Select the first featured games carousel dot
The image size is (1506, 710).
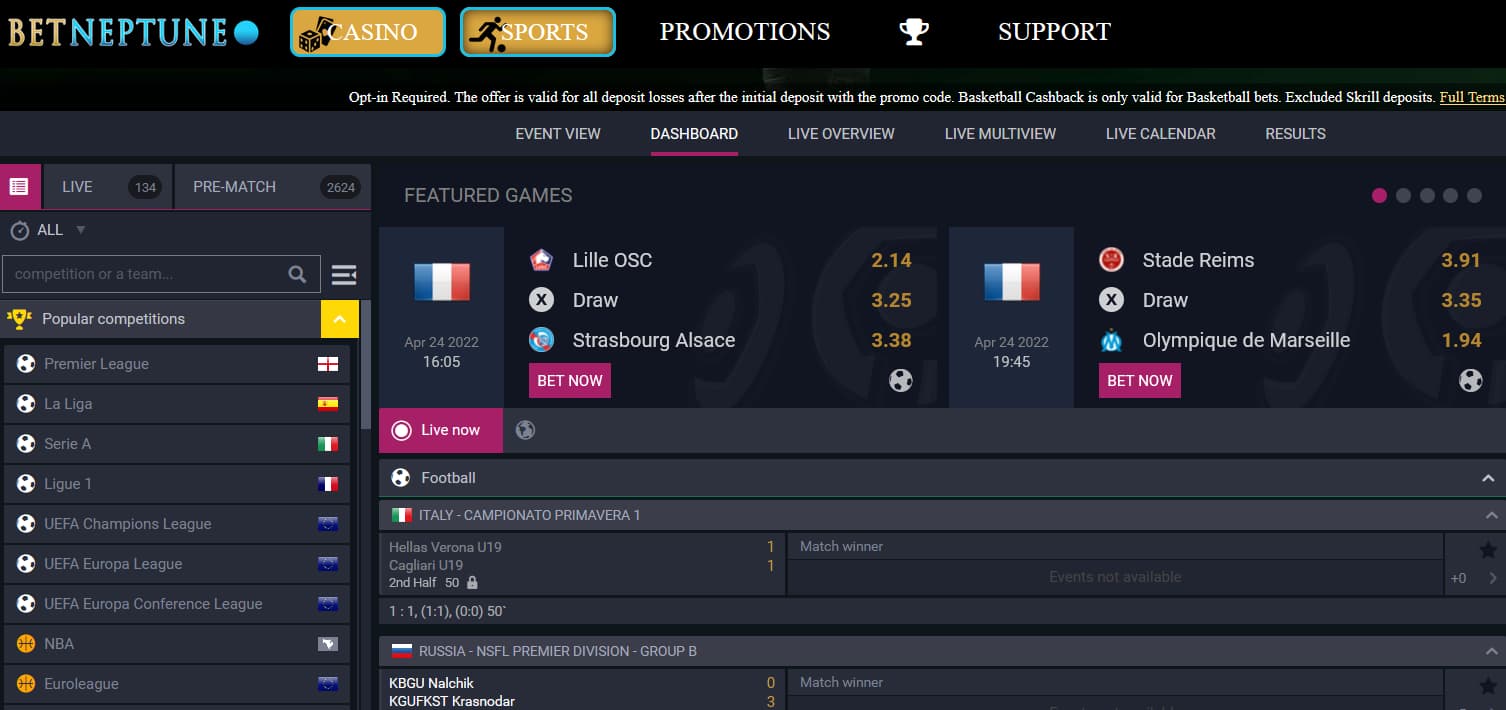click(1379, 196)
